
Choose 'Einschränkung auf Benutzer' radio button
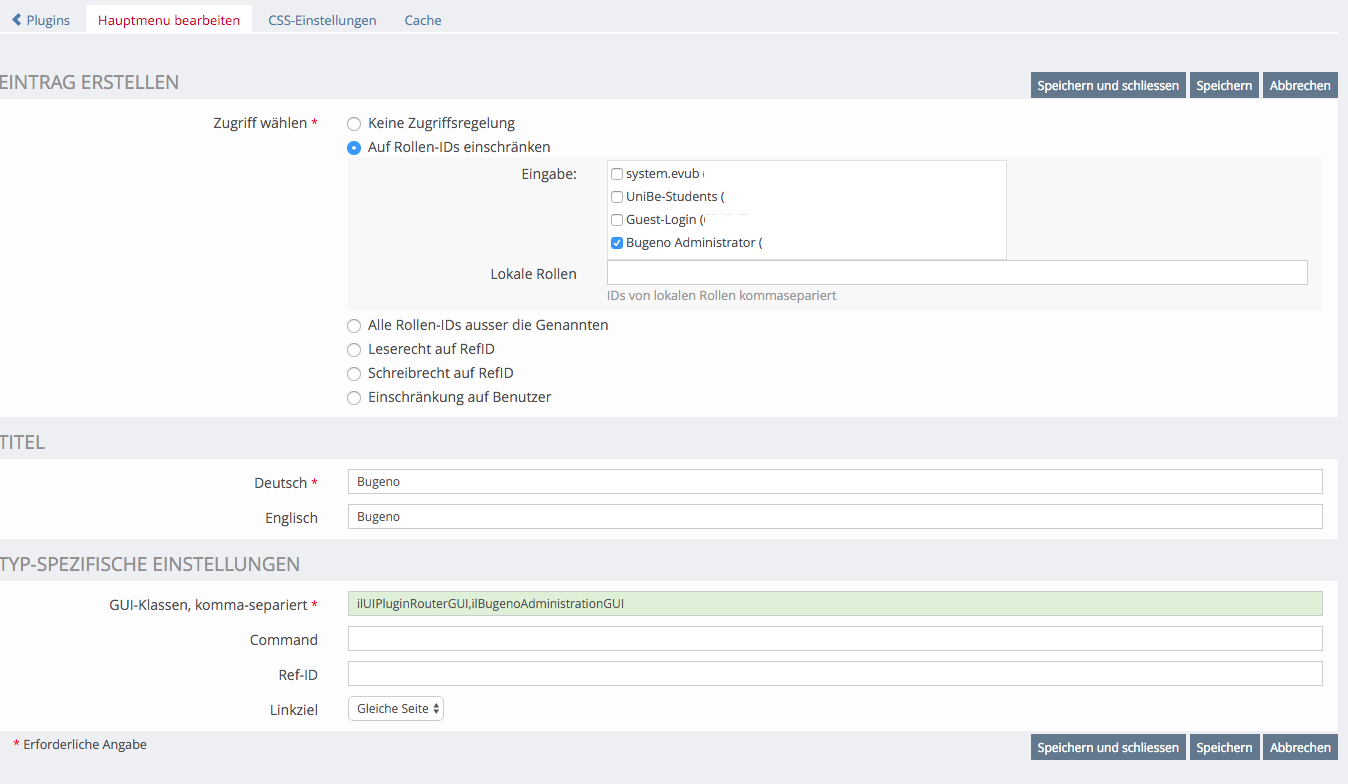tap(354, 398)
